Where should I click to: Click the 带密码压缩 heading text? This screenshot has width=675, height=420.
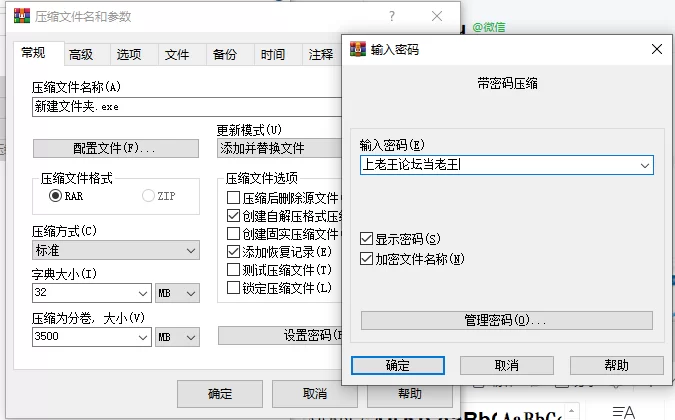pyautogui.click(x=507, y=83)
